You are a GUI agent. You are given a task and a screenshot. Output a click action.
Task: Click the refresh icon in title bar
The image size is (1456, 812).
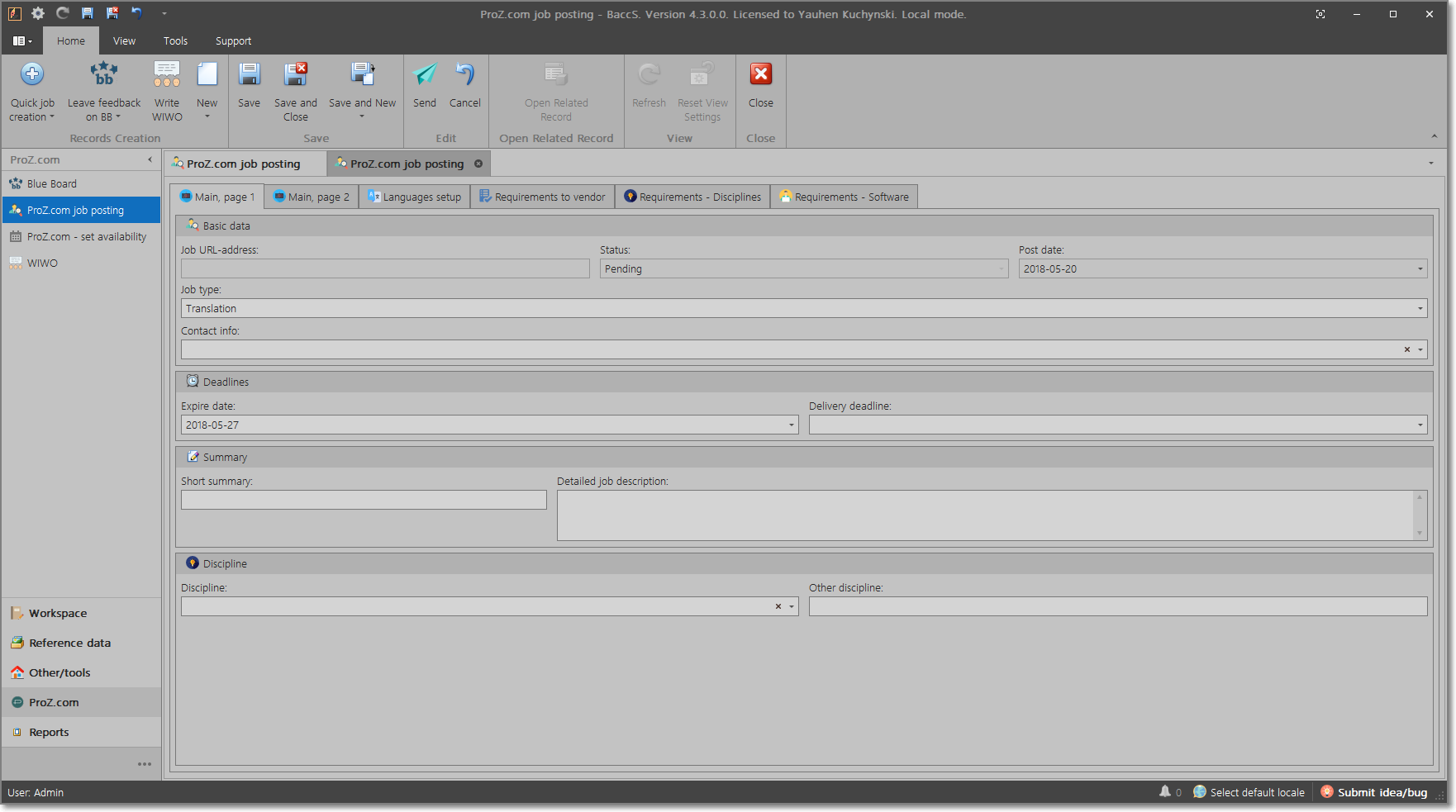click(63, 14)
